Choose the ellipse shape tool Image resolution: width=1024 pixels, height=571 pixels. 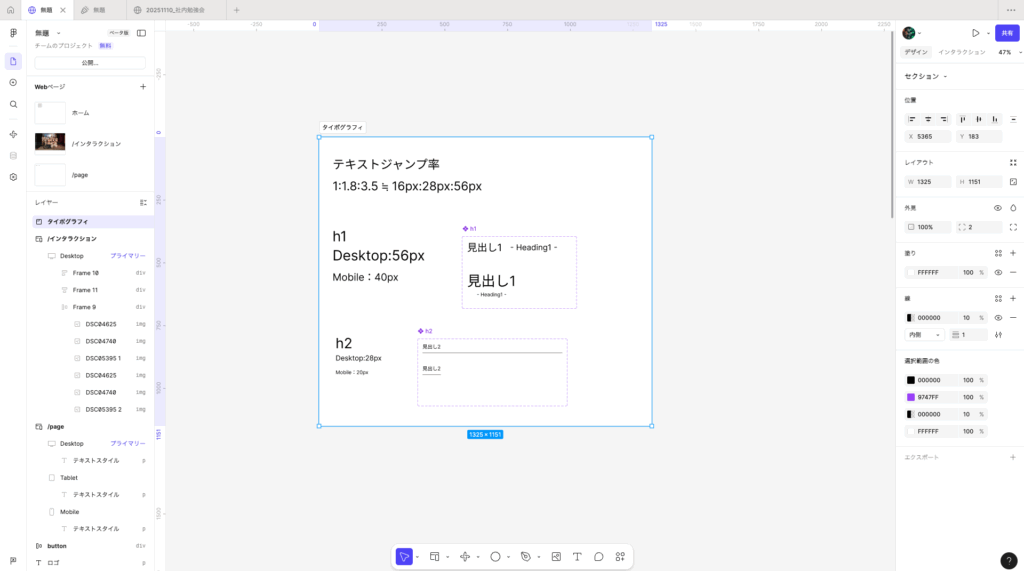[x=495, y=557]
